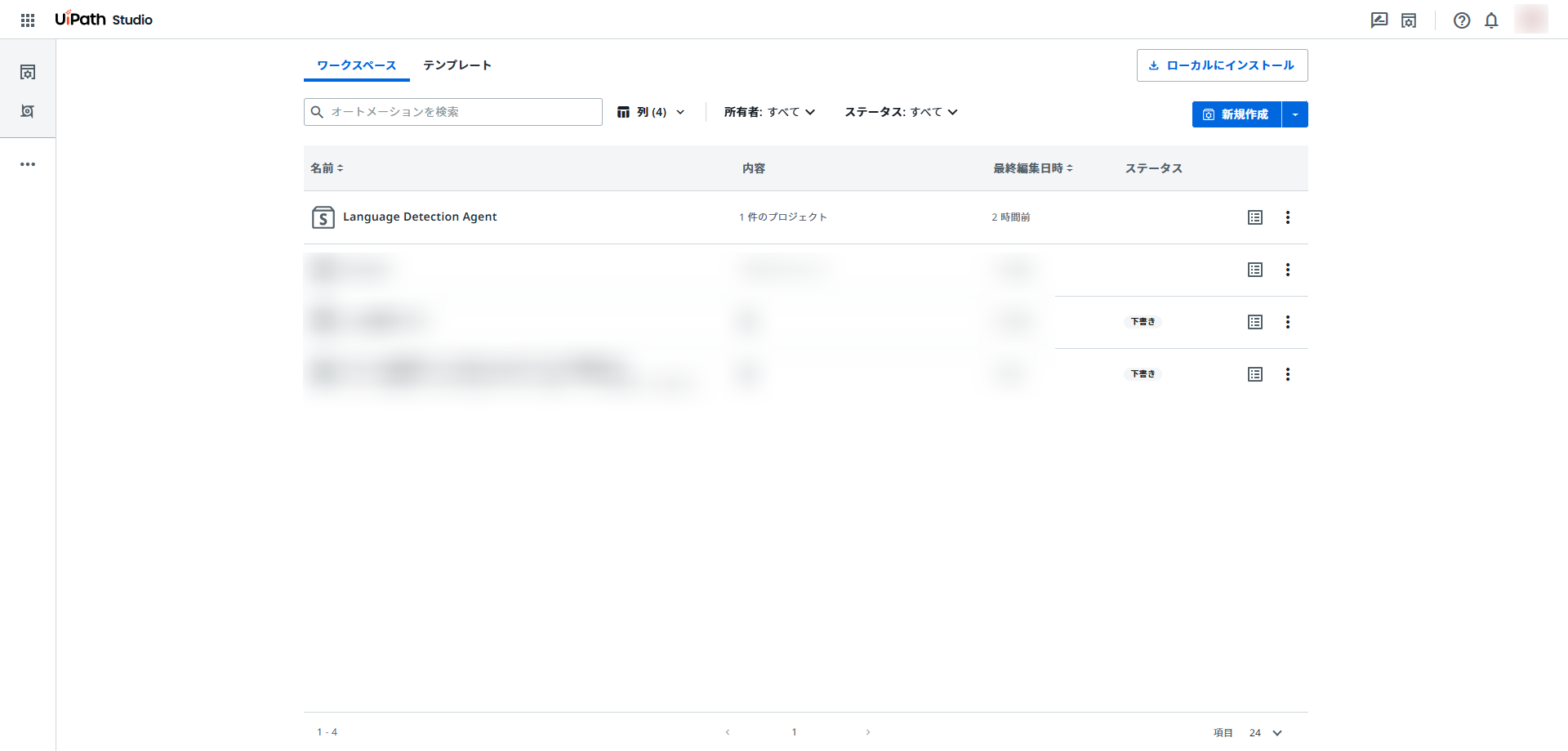Sort by 名前 column header
The height and width of the screenshot is (751, 1568).
[327, 168]
